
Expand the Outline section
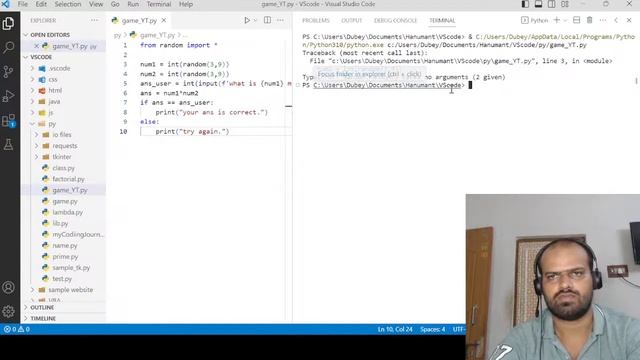[x=42, y=307]
